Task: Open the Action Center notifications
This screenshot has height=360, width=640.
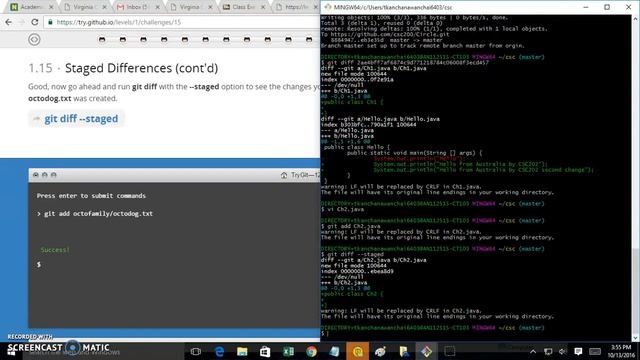Action: (x=578, y=351)
